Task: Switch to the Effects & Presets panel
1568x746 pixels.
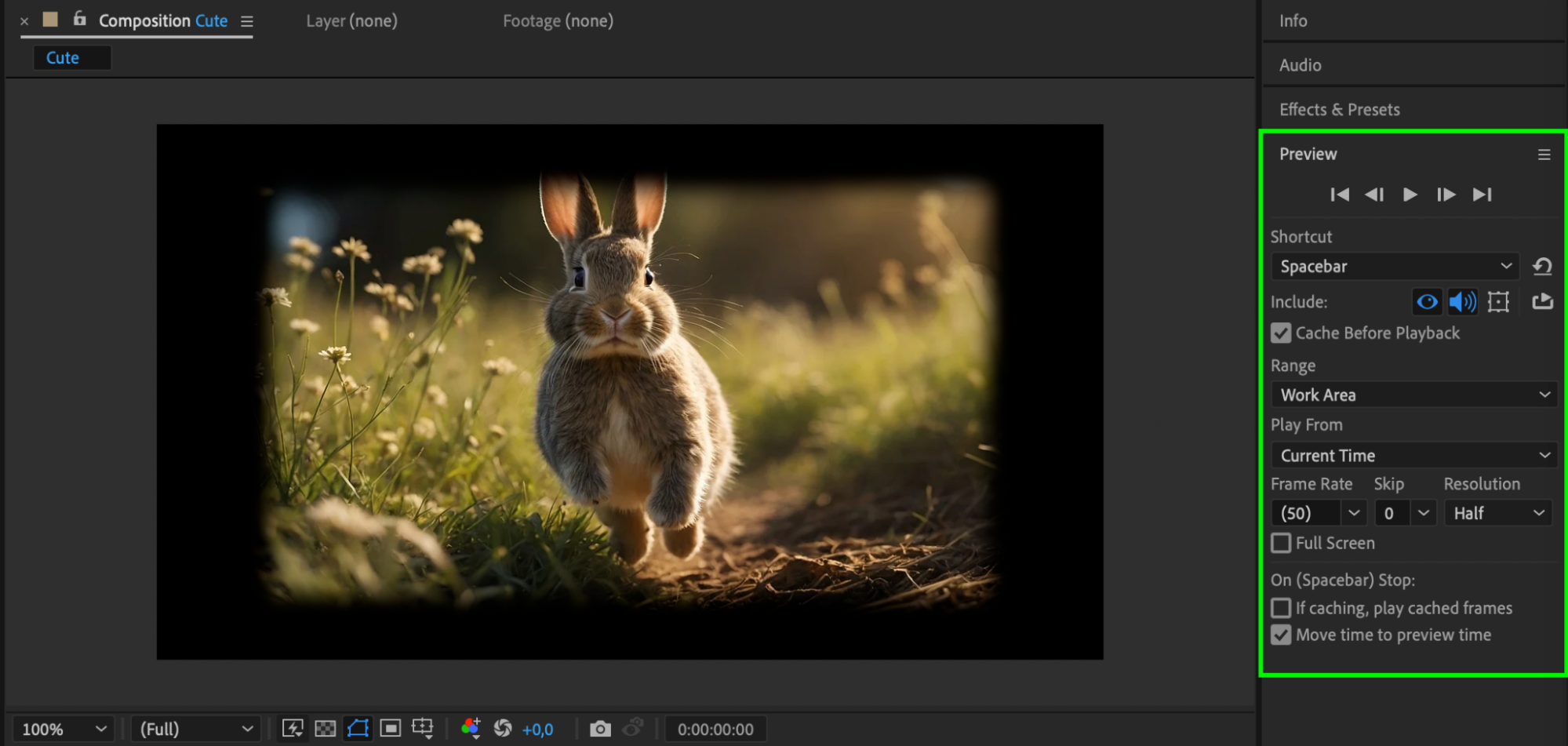Action: 1339,110
